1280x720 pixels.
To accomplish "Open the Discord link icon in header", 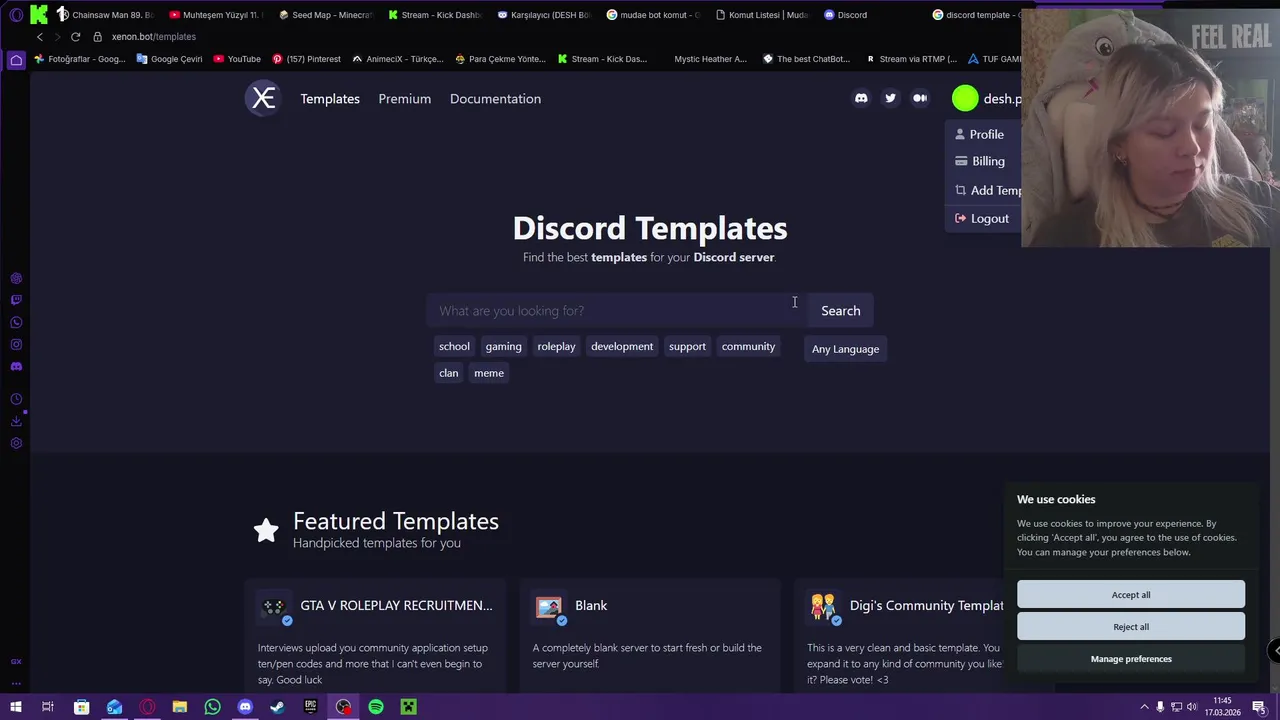I will click(x=861, y=98).
